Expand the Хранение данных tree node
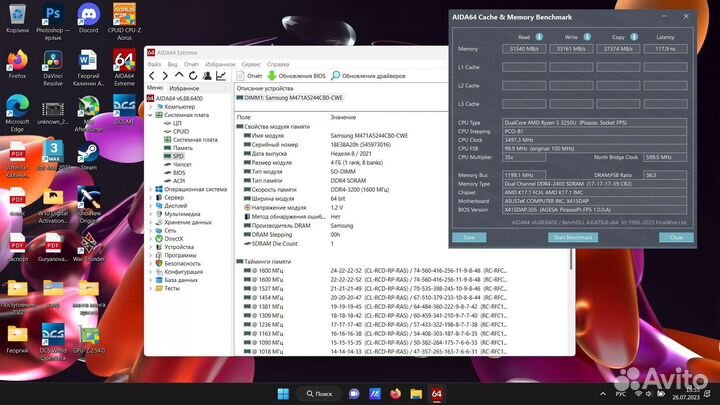The height and width of the screenshot is (405, 720). point(150,222)
